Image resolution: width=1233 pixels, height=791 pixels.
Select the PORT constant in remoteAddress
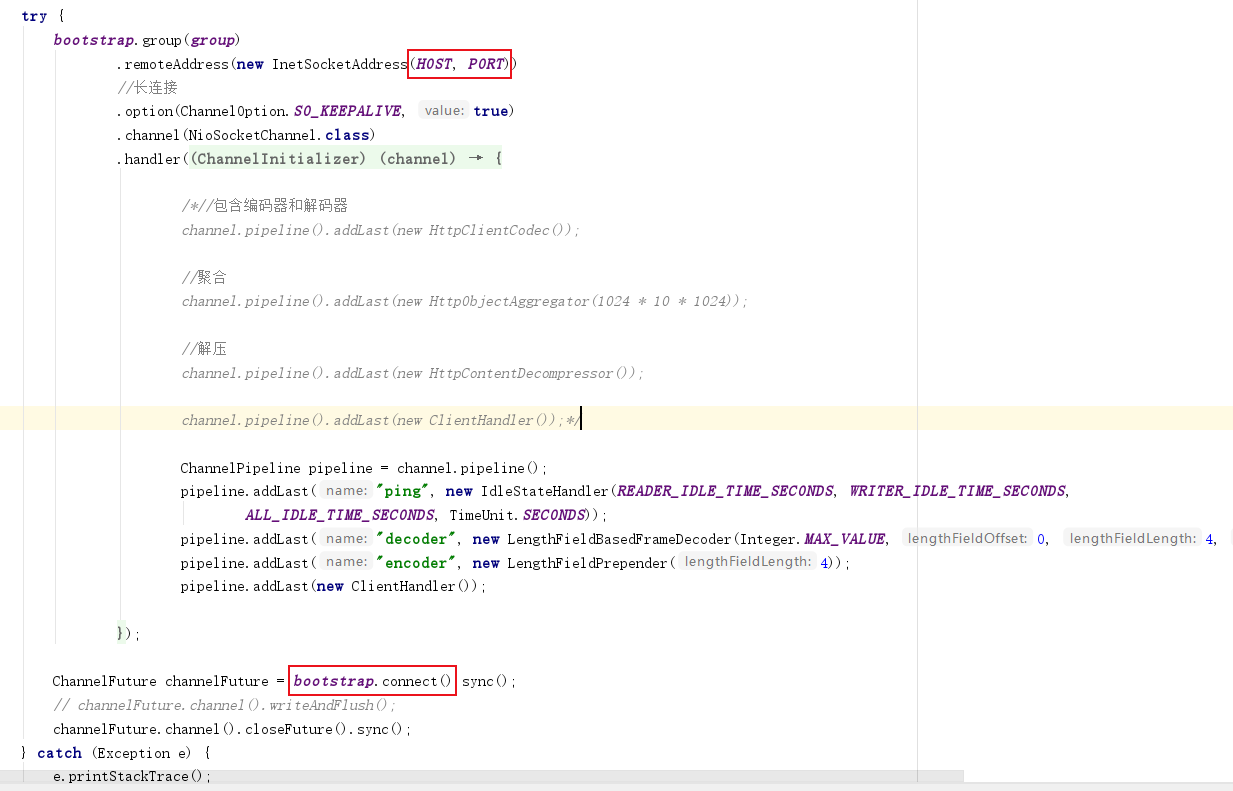click(x=487, y=63)
